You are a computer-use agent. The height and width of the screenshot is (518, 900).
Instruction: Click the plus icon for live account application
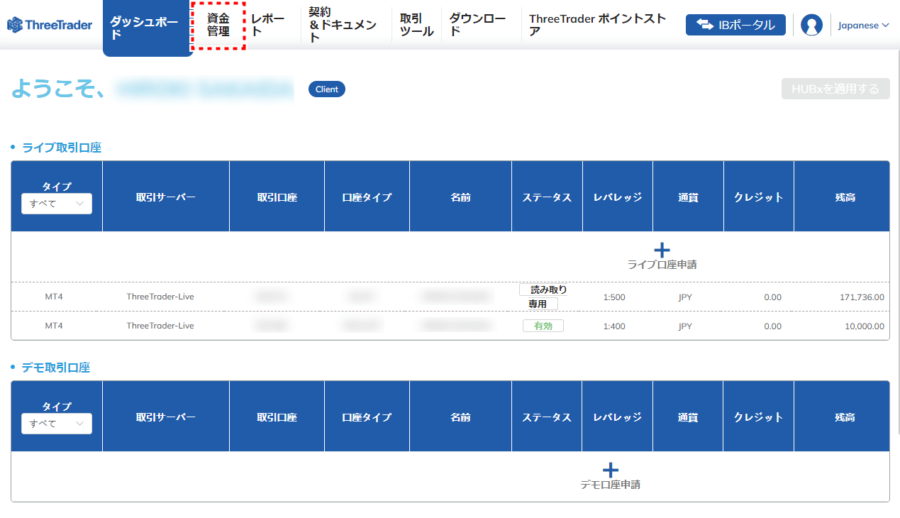(x=662, y=250)
